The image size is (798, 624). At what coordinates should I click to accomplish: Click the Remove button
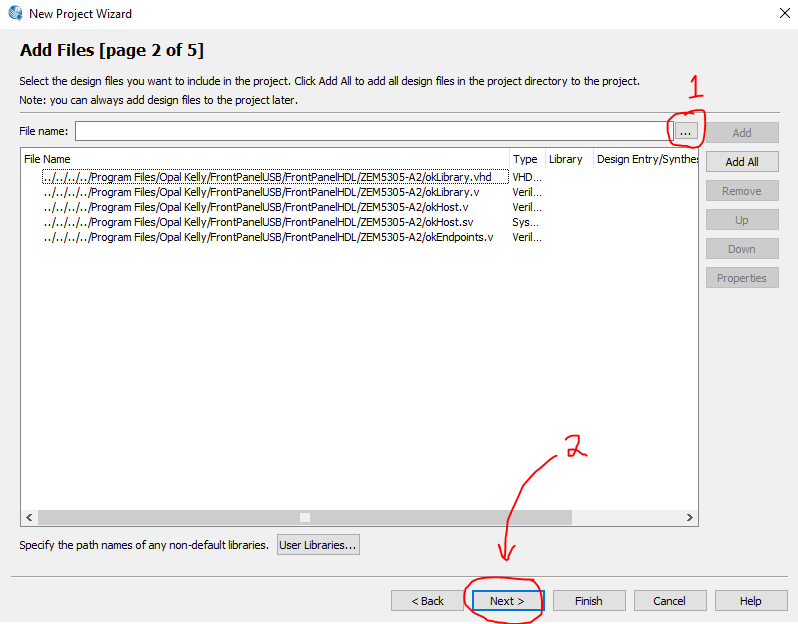tap(742, 191)
